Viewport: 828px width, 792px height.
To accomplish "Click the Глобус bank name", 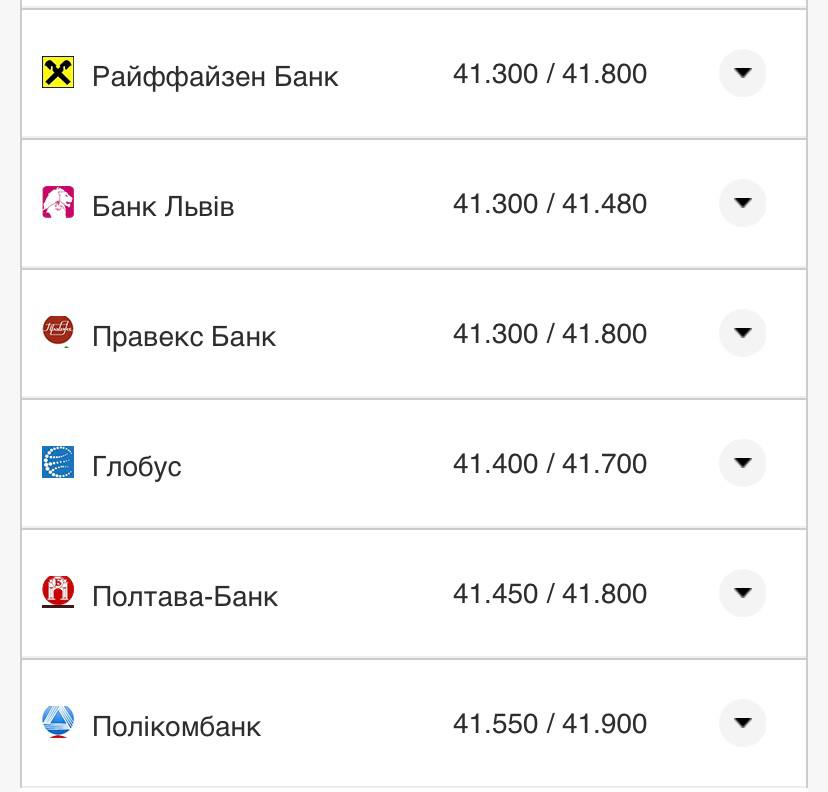I will 137,466.
